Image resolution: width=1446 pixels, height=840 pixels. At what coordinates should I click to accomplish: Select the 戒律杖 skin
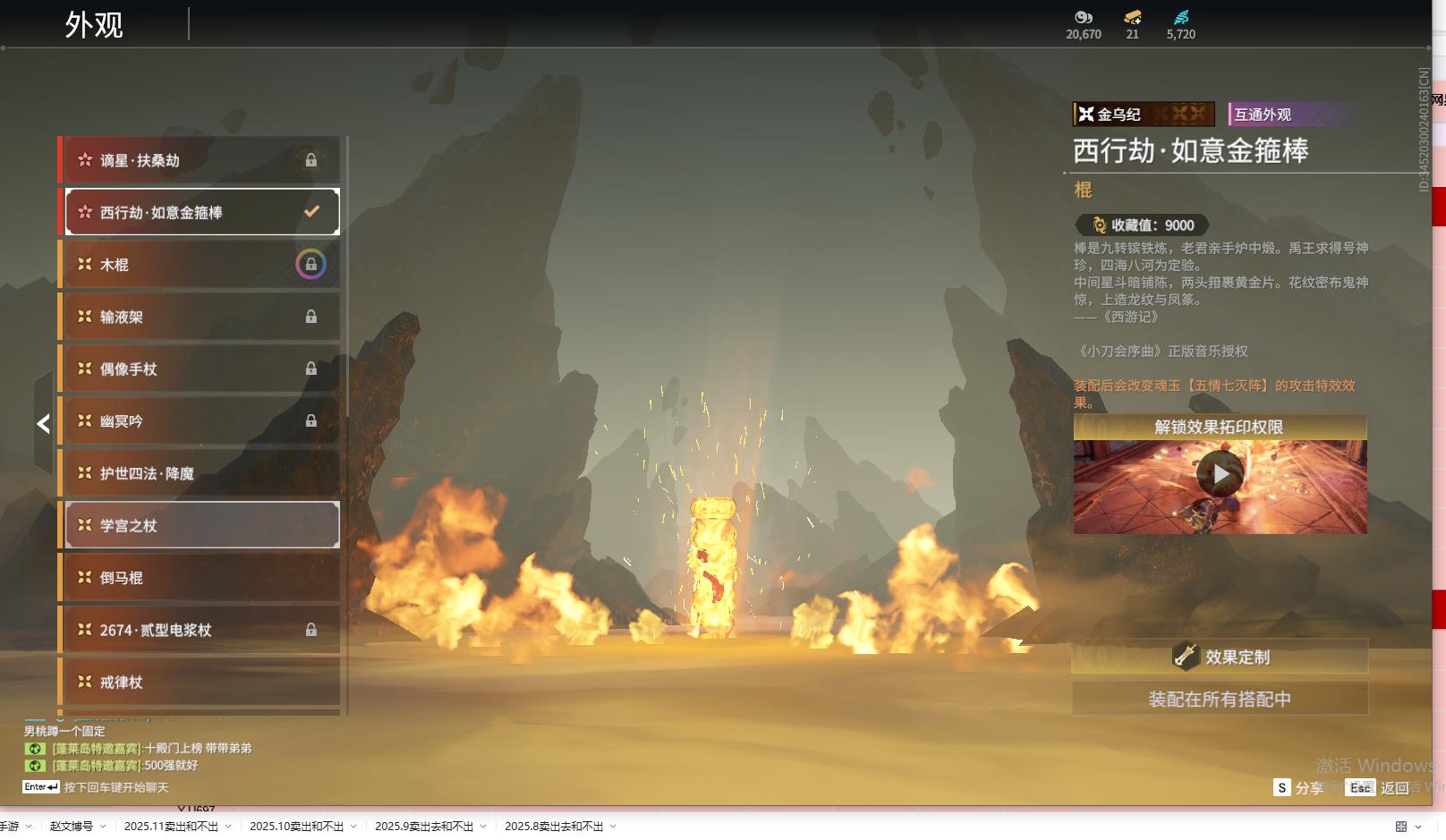tap(200, 682)
